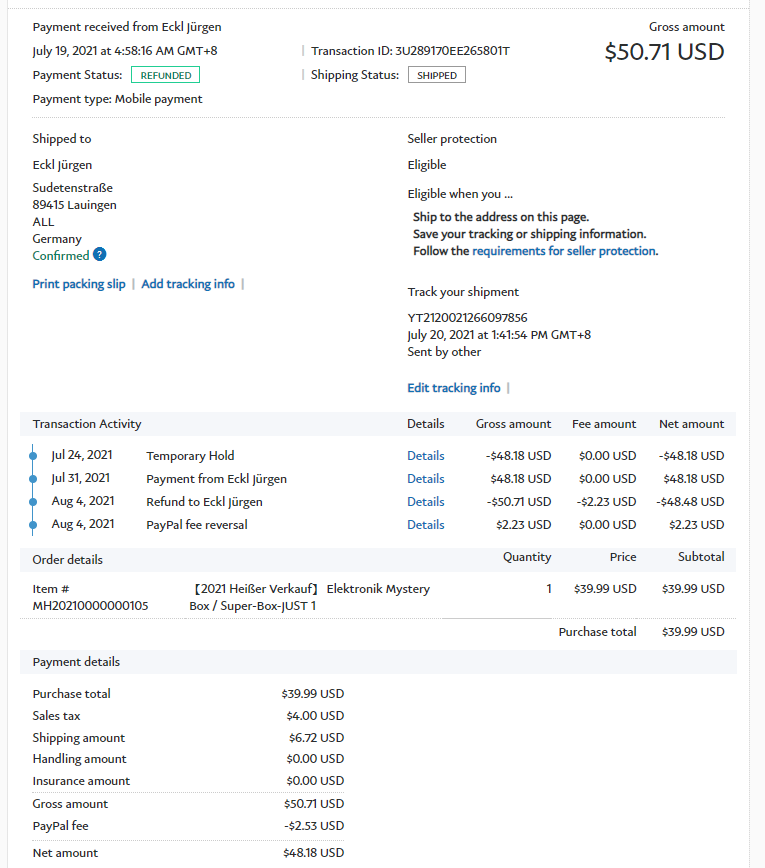Viewport: 765px width, 868px height.
Task: View Details for Payment from Eckl Jürgen
Action: click(x=425, y=479)
